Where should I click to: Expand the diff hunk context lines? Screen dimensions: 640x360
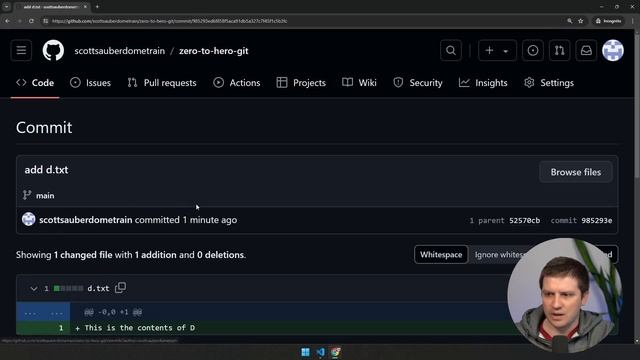click(x=43, y=312)
